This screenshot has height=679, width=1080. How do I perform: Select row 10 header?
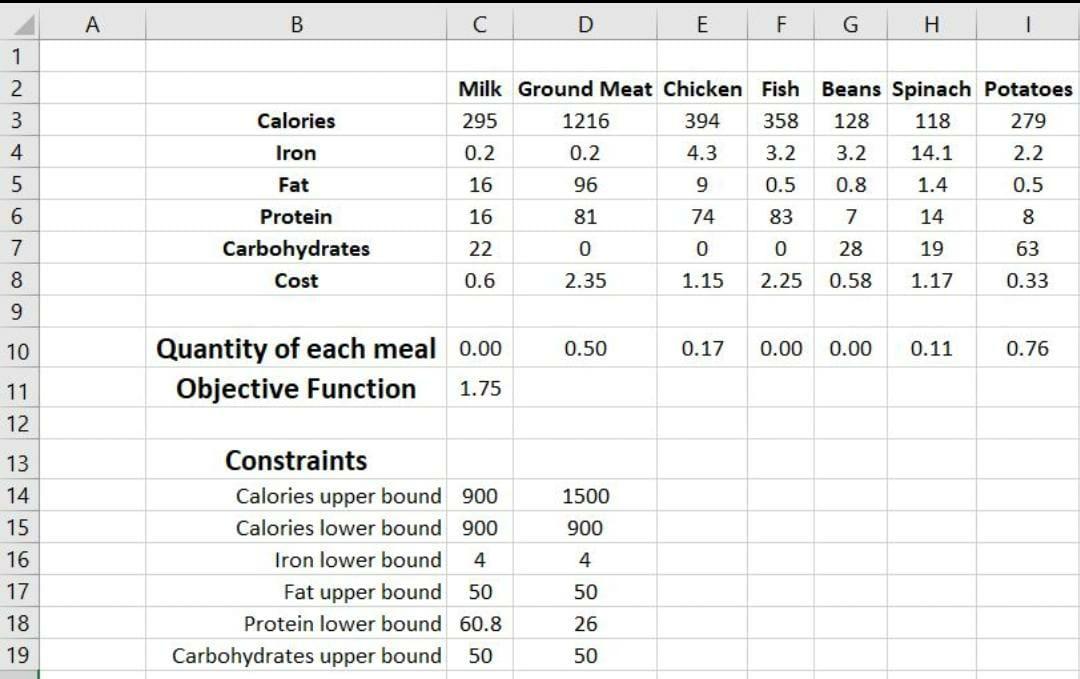[18, 351]
